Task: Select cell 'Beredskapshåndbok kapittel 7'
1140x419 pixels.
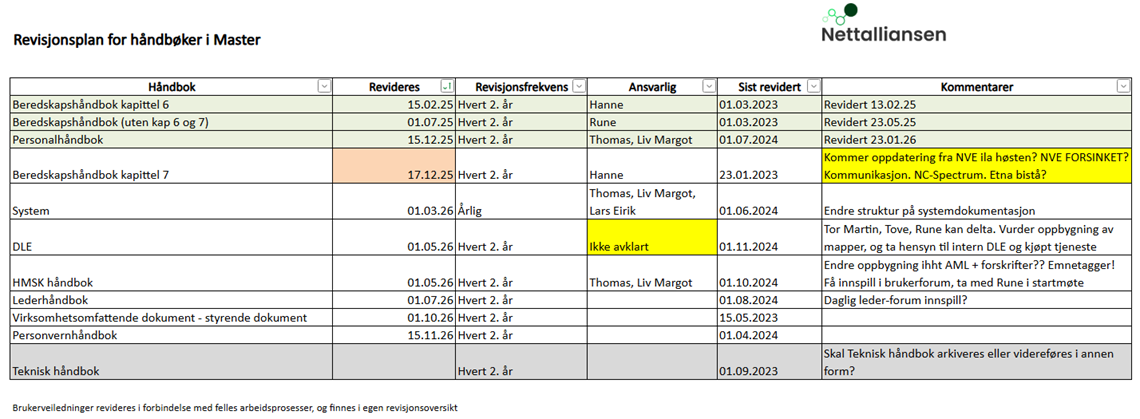Action: [171, 166]
